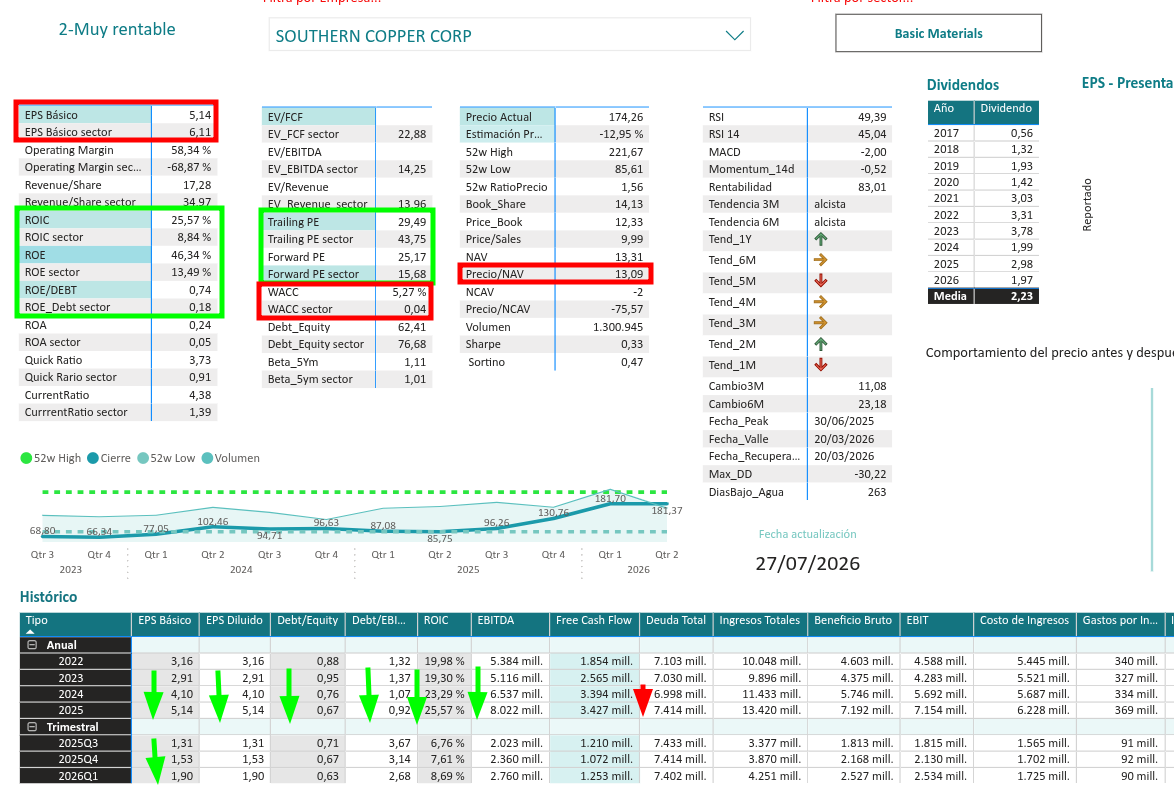Toggle the Cierre legend series
The height and width of the screenshot is (807, 1174).
click(109, 458)
